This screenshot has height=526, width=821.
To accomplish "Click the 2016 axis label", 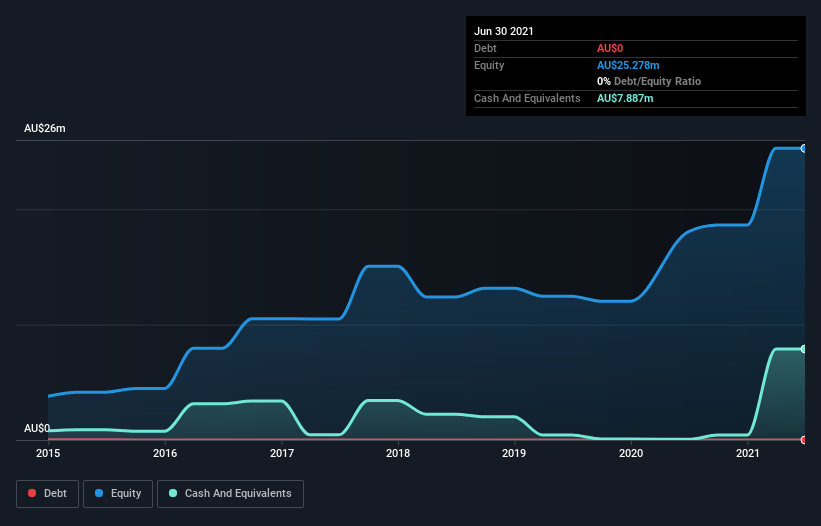I will (165, 453).
